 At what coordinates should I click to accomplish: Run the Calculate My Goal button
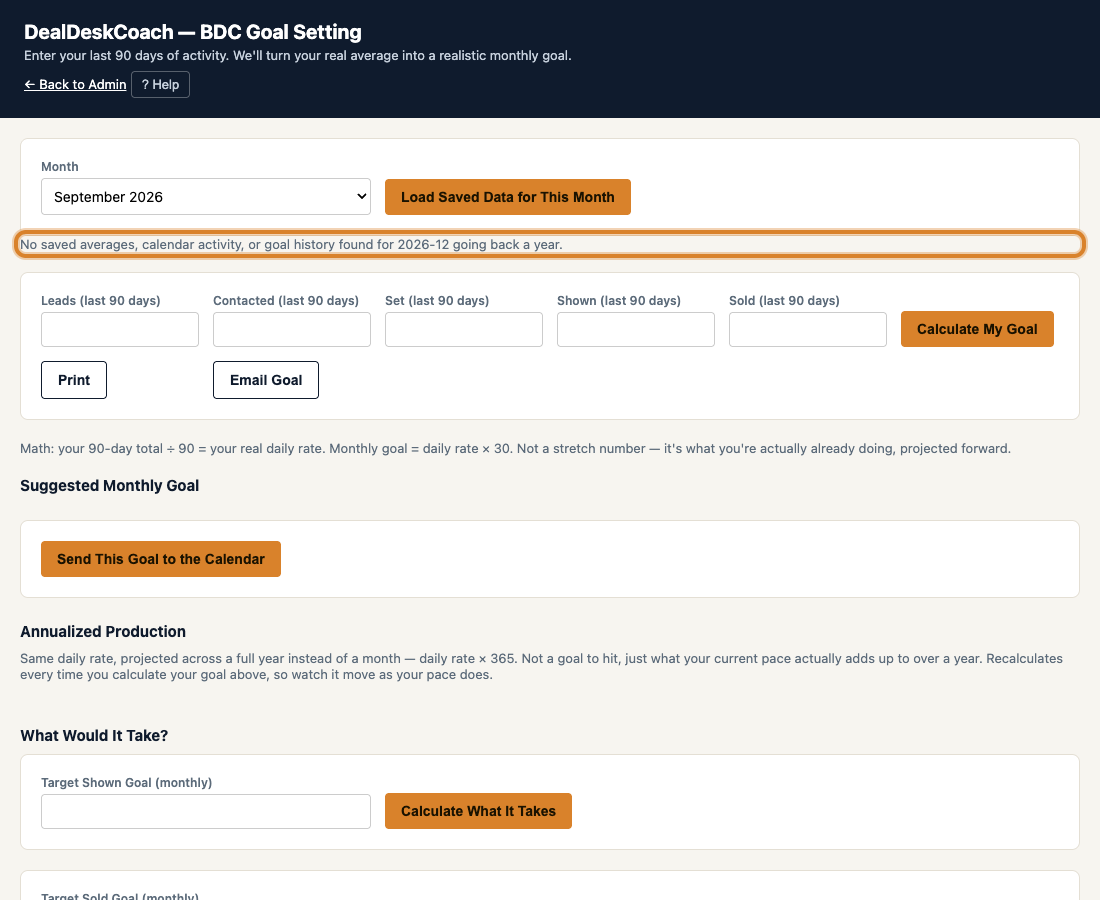(977, 329)
